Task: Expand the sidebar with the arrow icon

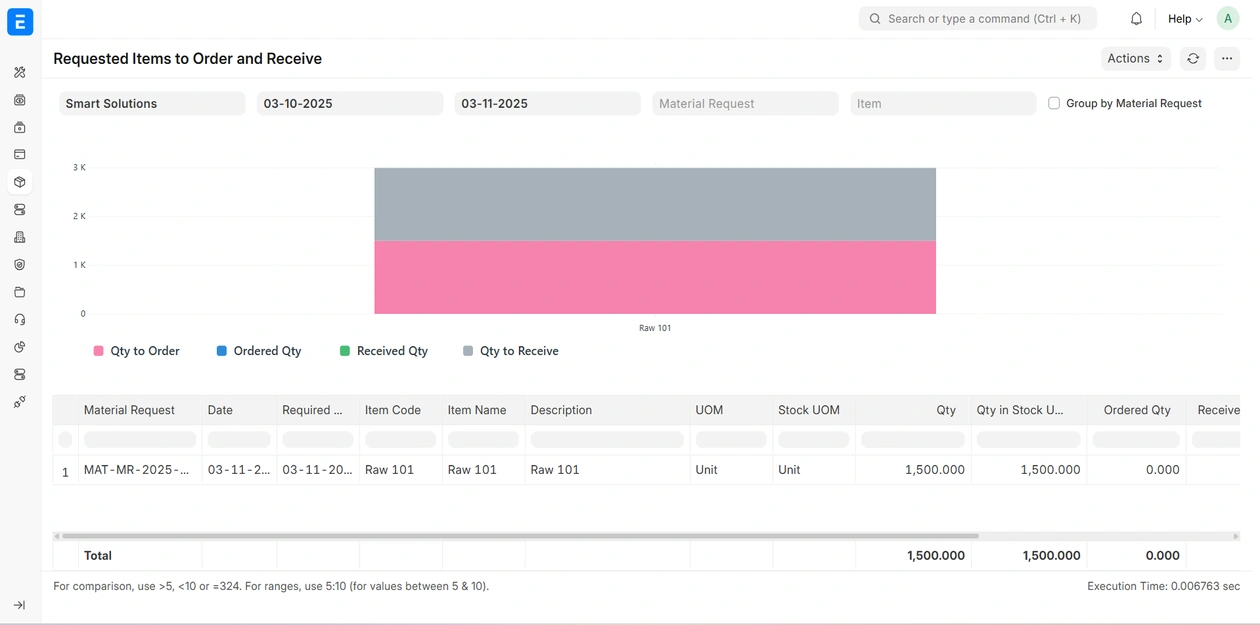Action: [20, 605]
